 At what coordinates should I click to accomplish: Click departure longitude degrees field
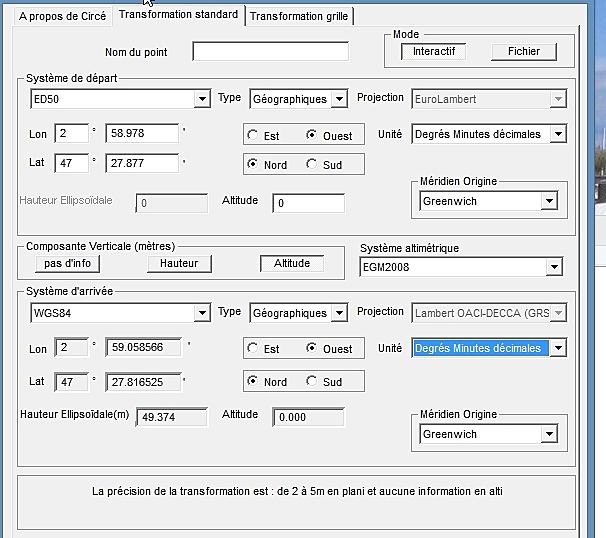click(x=71, y=133)
